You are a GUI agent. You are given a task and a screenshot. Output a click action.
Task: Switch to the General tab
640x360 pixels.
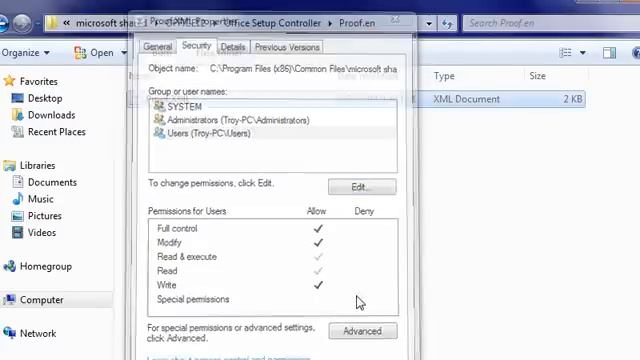coord(158,47)
